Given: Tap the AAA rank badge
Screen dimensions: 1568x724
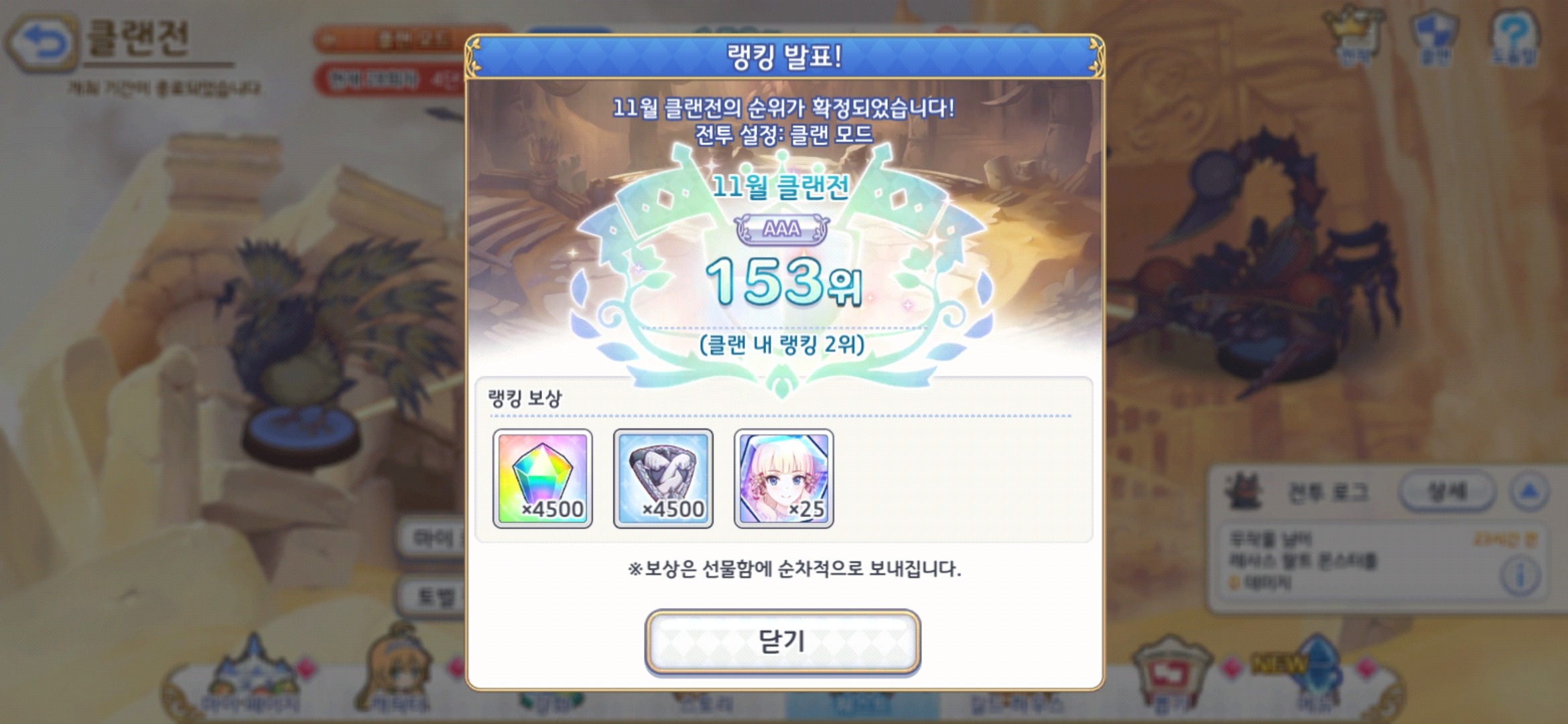Looking at the screenshot, I should pyautogui.click(x=782, y=229).
